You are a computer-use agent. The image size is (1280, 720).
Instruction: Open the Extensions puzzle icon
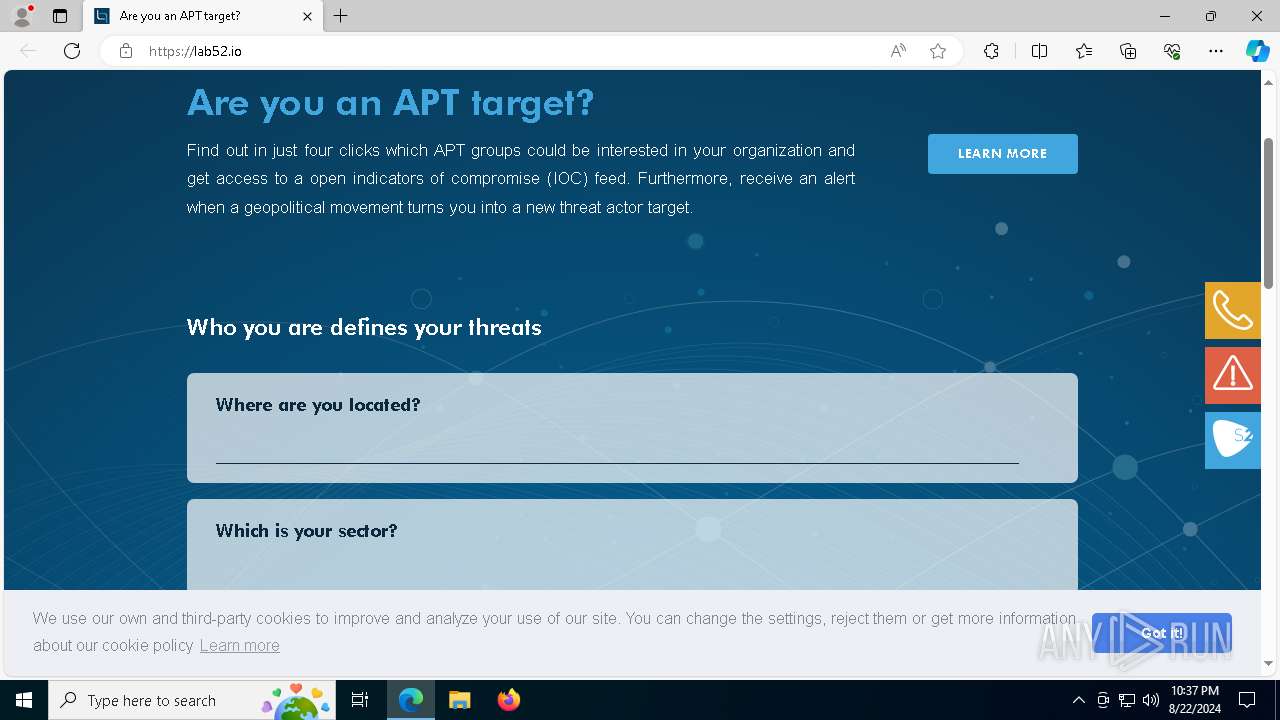point(991,51)
